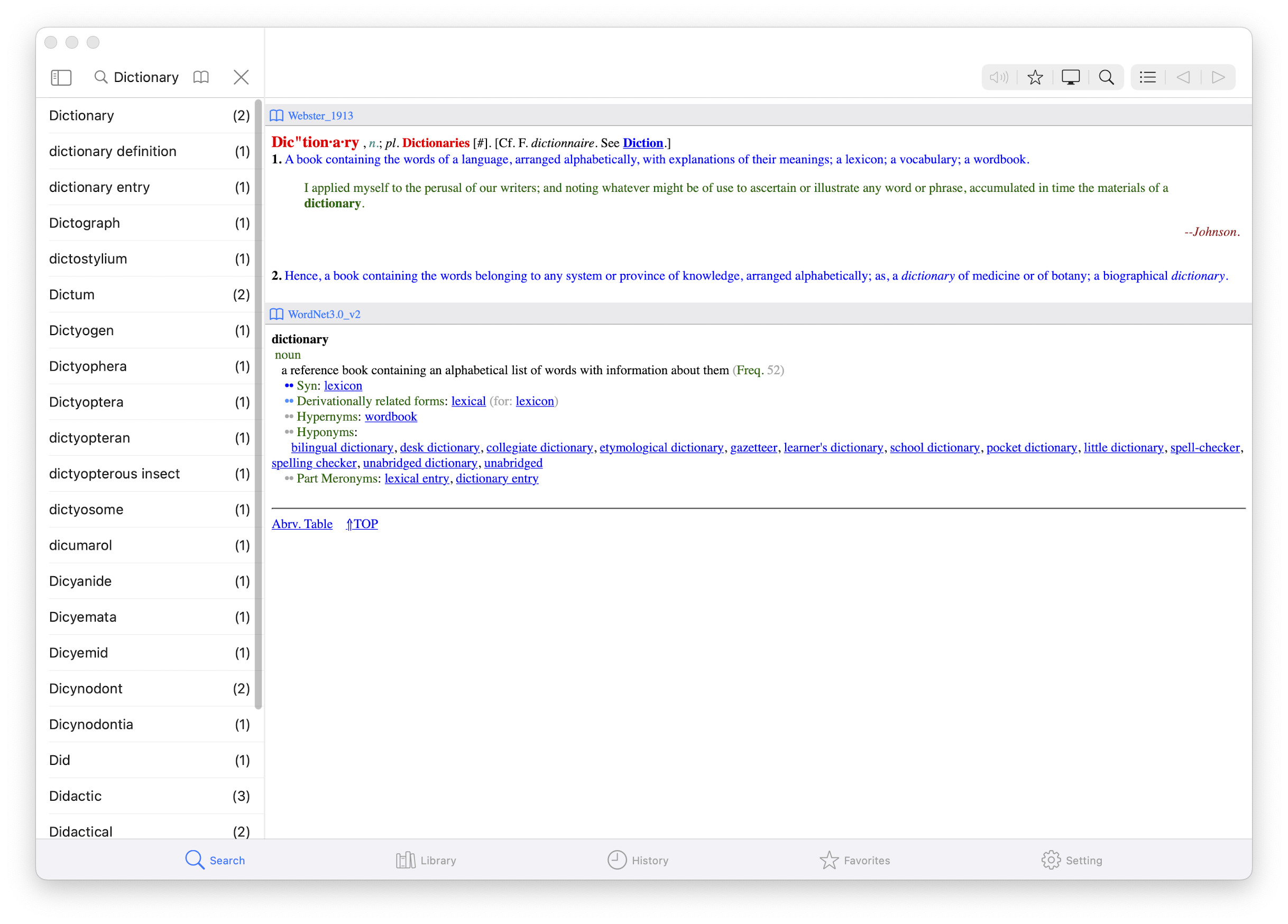The width and height of the screenshot is (1288, 924).
Task: Collapse the WordNet3.0_v2 section header
Action: (323, 314)
